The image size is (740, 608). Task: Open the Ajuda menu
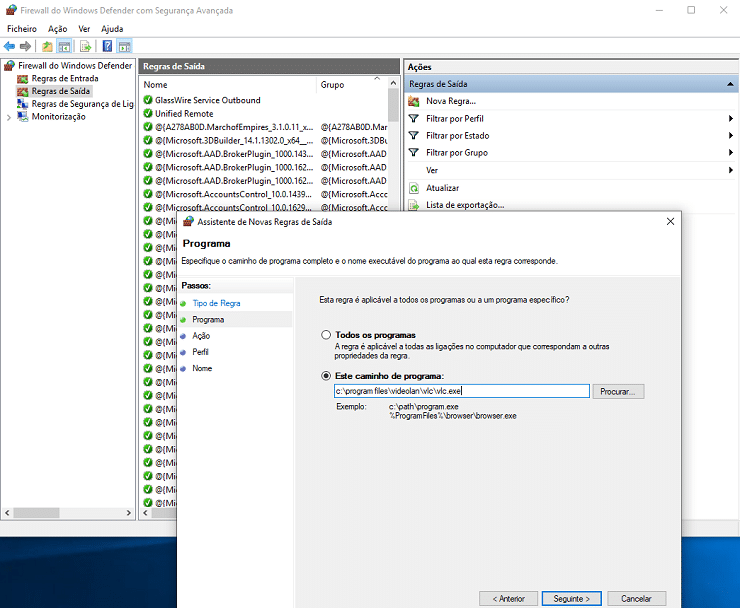click(112, 29)
